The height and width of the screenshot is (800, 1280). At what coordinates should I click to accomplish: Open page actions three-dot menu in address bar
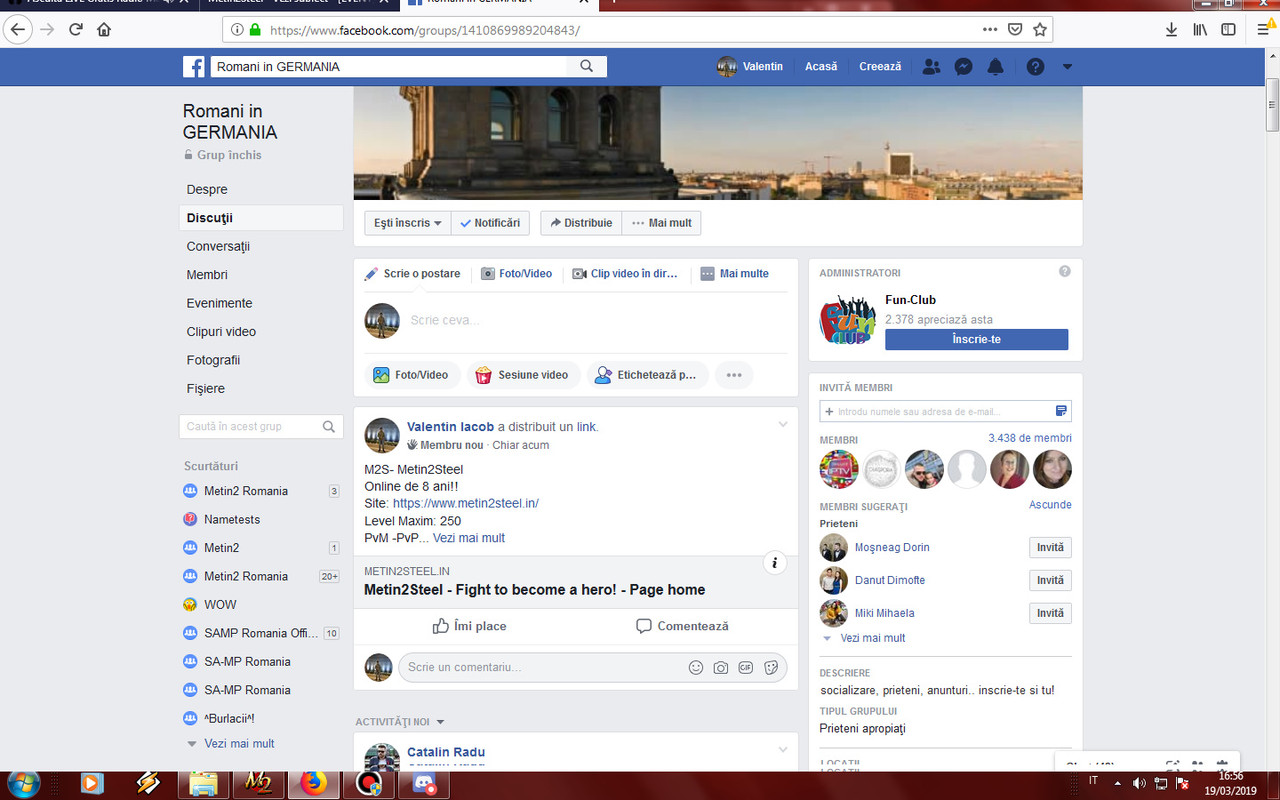point(990,29)
